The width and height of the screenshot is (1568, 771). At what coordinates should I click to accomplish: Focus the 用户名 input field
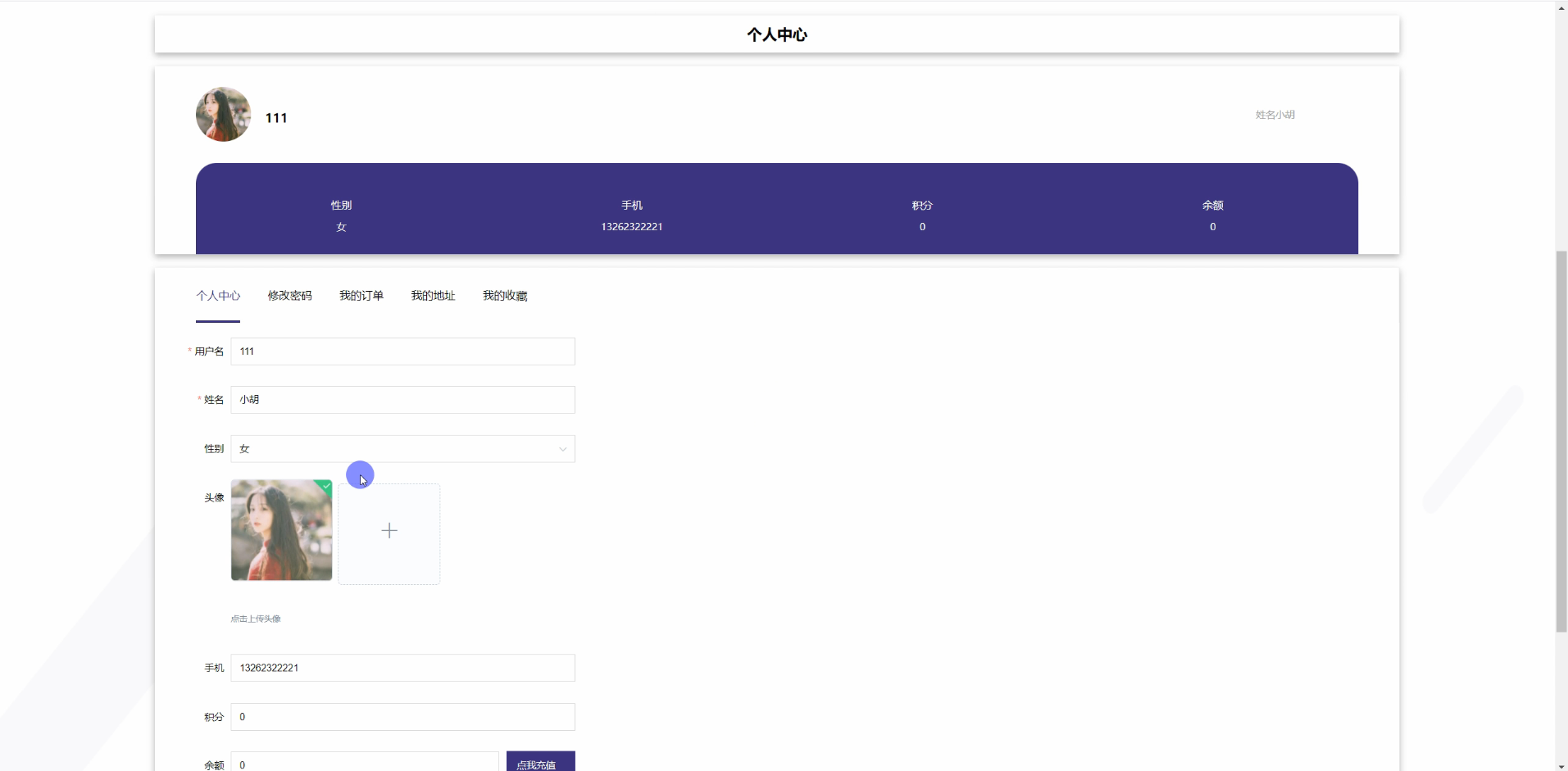(402, 351)
